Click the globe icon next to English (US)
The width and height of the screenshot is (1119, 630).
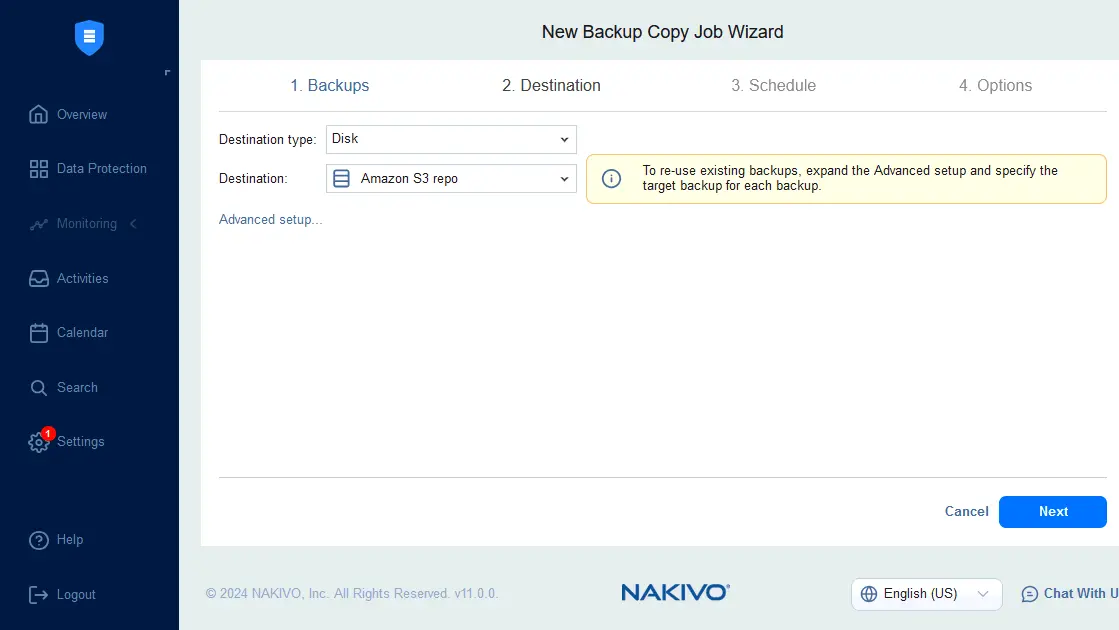tap(869, 594)
